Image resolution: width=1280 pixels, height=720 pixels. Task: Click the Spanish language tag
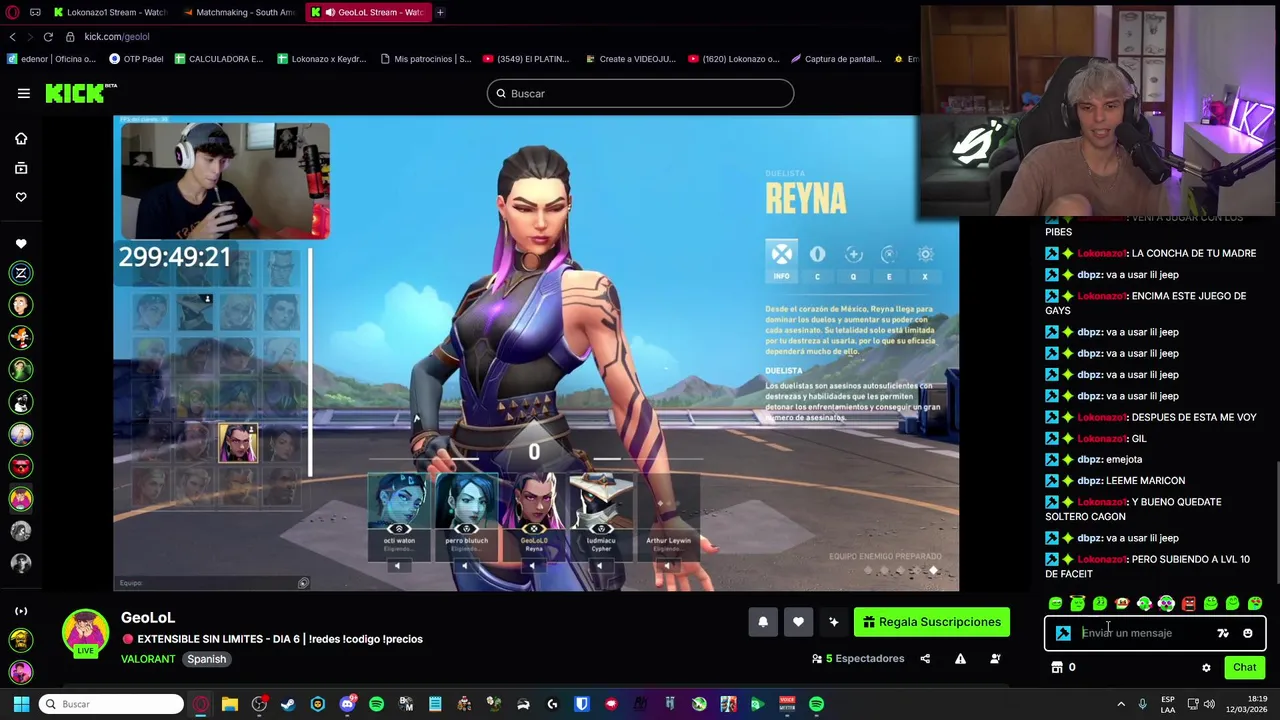point(207,659)
